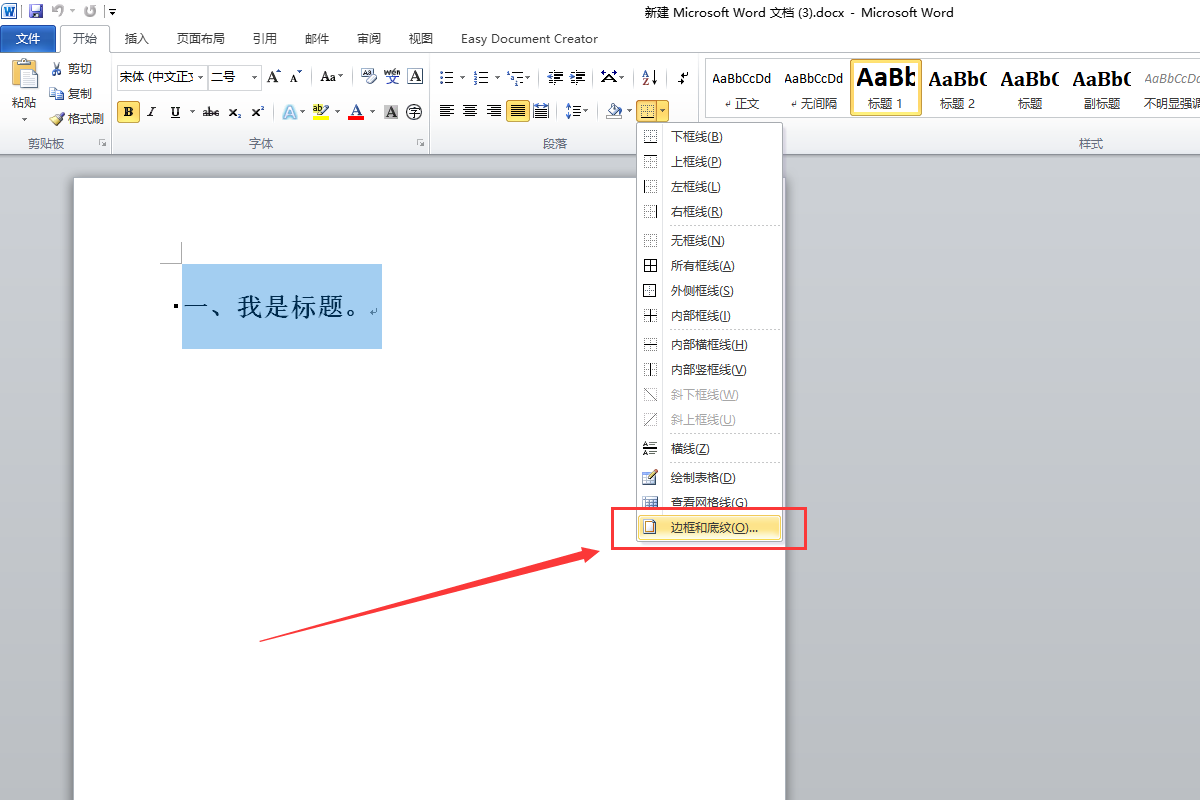Screen dimensions: 1200x800
Task: Choose 横线(Z) from the border menu
Action: point(710,449)
